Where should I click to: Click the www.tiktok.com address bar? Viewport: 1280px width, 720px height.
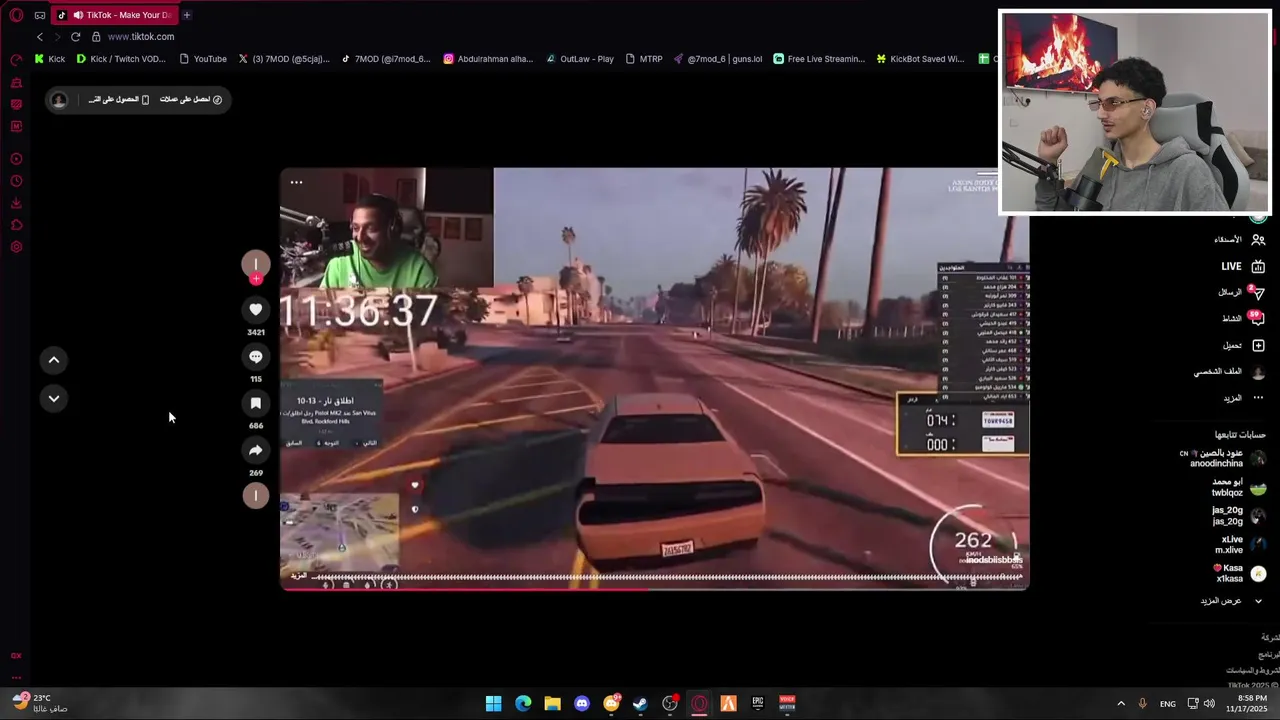[x=141, y=37]
